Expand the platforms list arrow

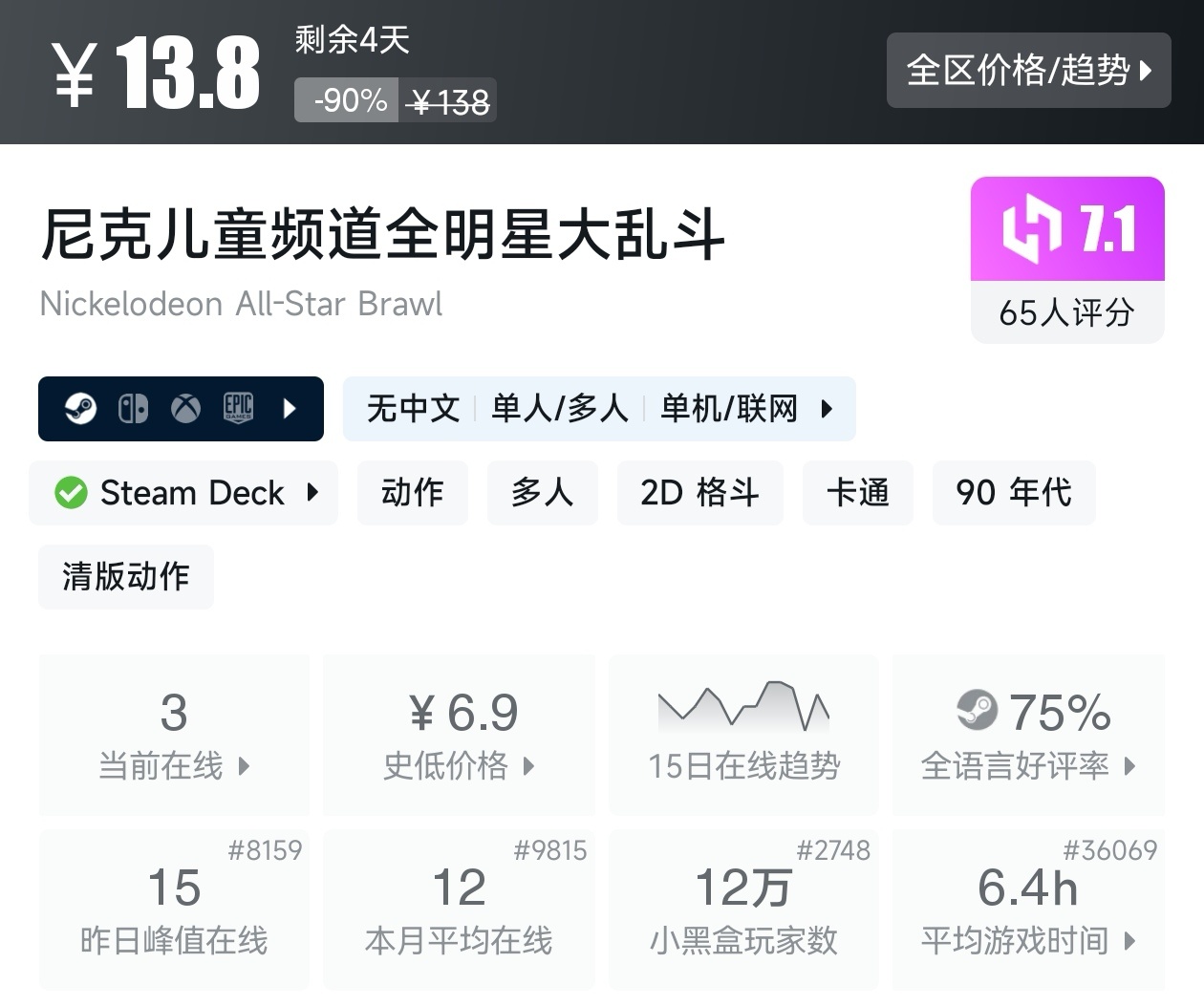[x=290, y=409]
